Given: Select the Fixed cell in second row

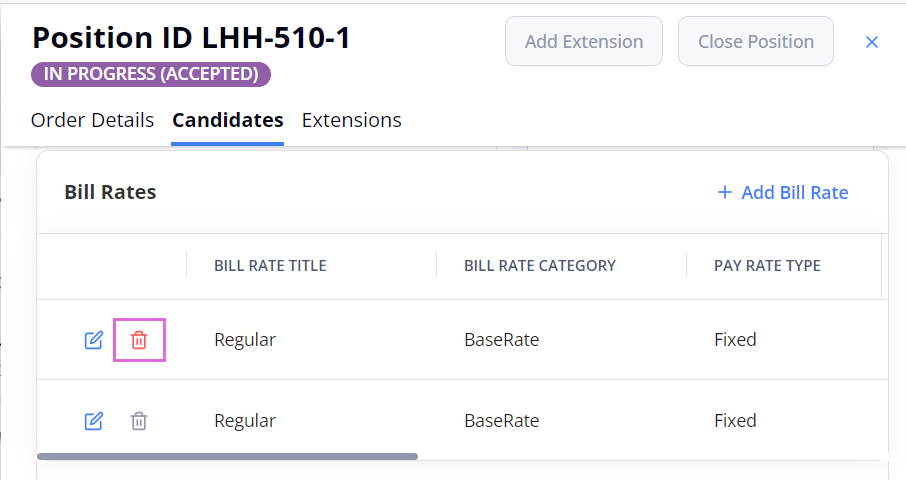Looking at the screenshot, I should [735, 421].
